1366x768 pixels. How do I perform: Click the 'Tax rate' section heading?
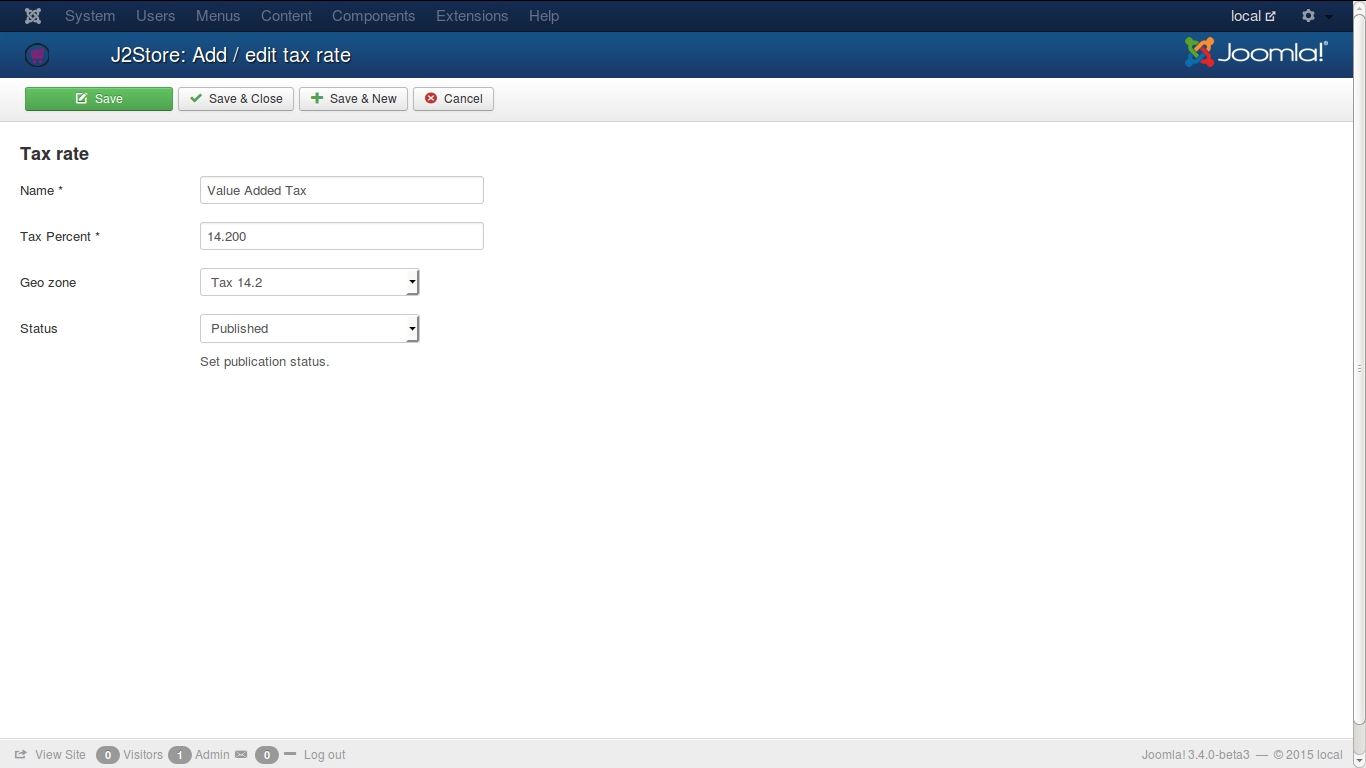[54, 154]
